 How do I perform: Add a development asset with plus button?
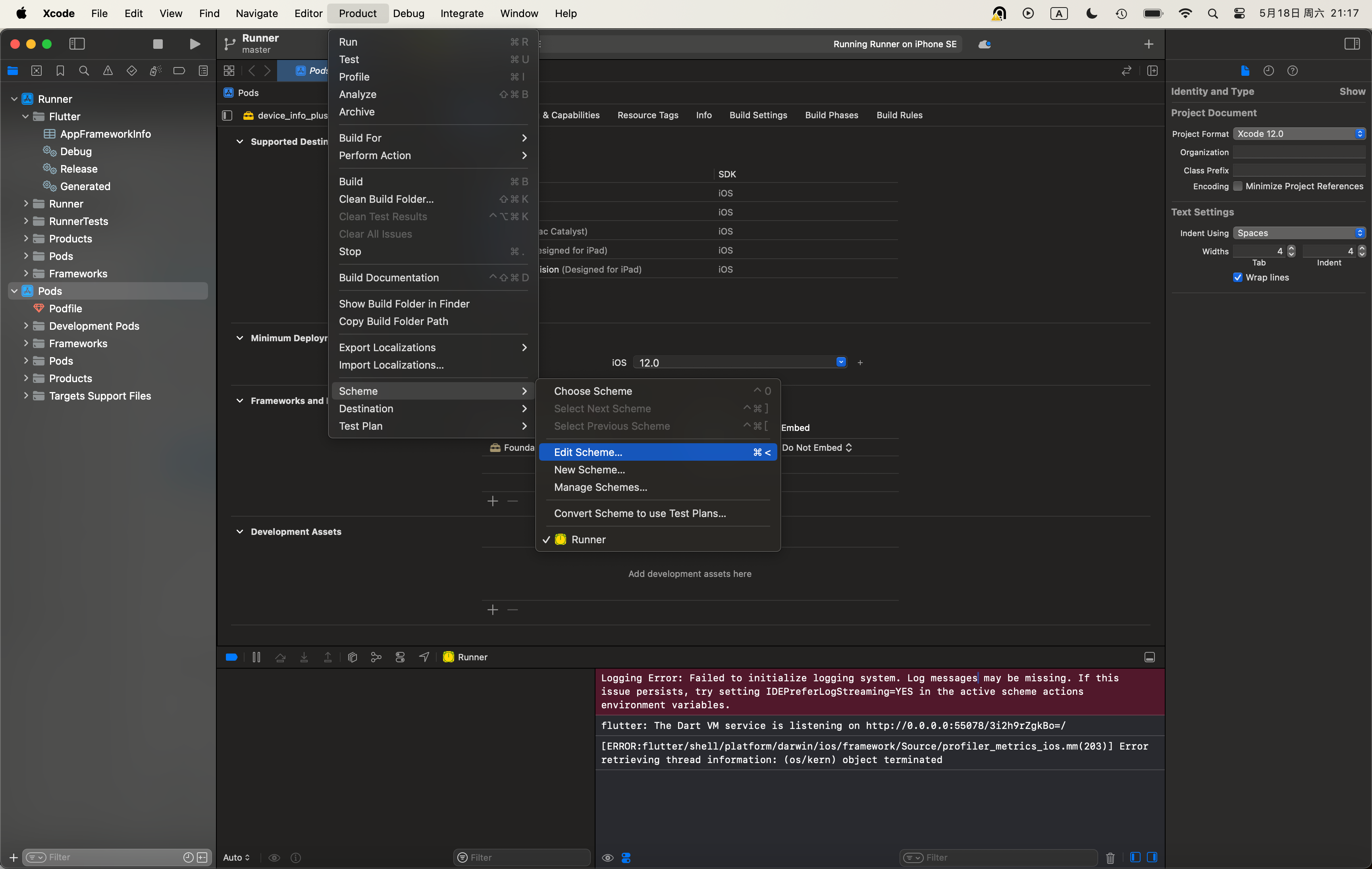493,610
